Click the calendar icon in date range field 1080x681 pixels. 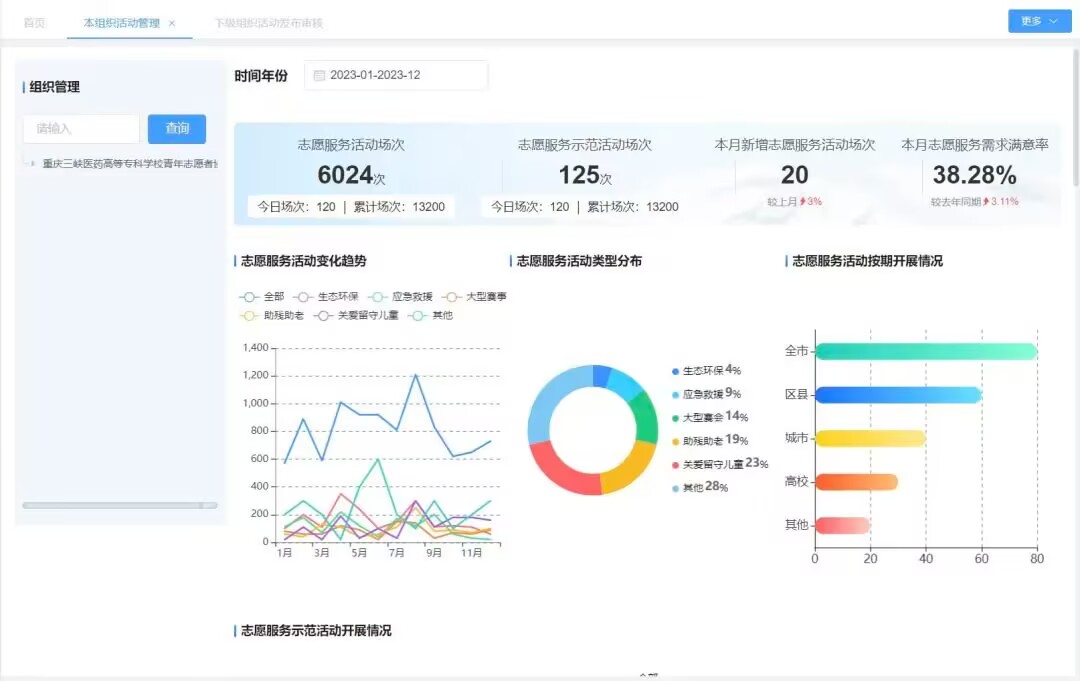(x=319, y=75)
